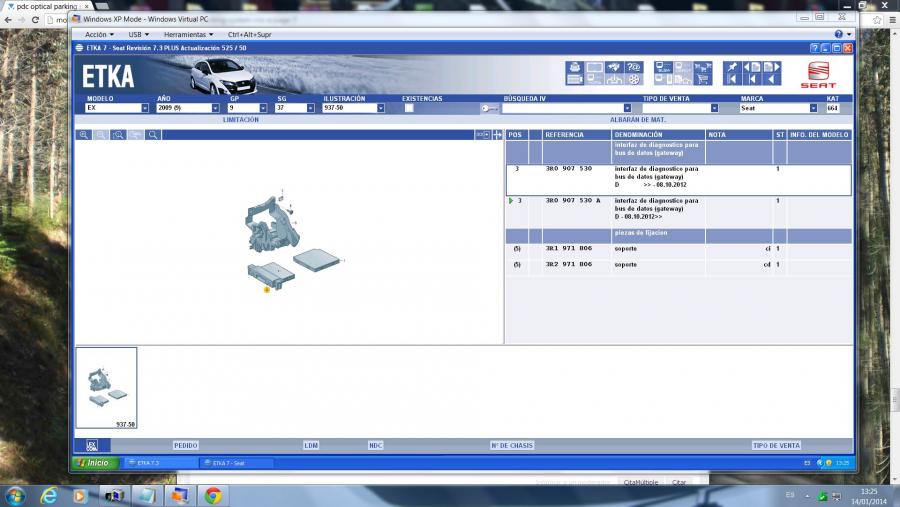Click the print icon in ETKA toolbar
This screenshot has width=900, height=507.
[x=575, y=67]
